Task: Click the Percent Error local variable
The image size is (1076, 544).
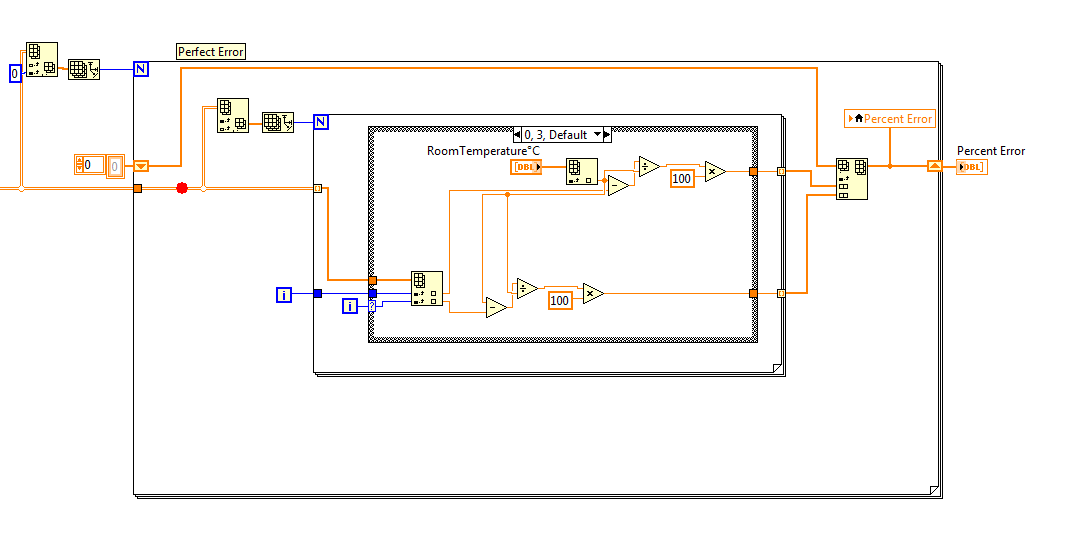Action: point(890,119)
